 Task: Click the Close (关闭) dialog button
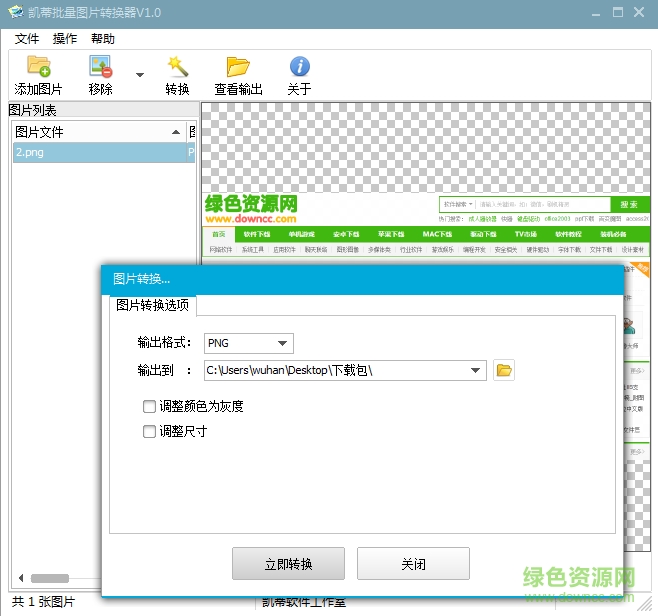(413, 564)
